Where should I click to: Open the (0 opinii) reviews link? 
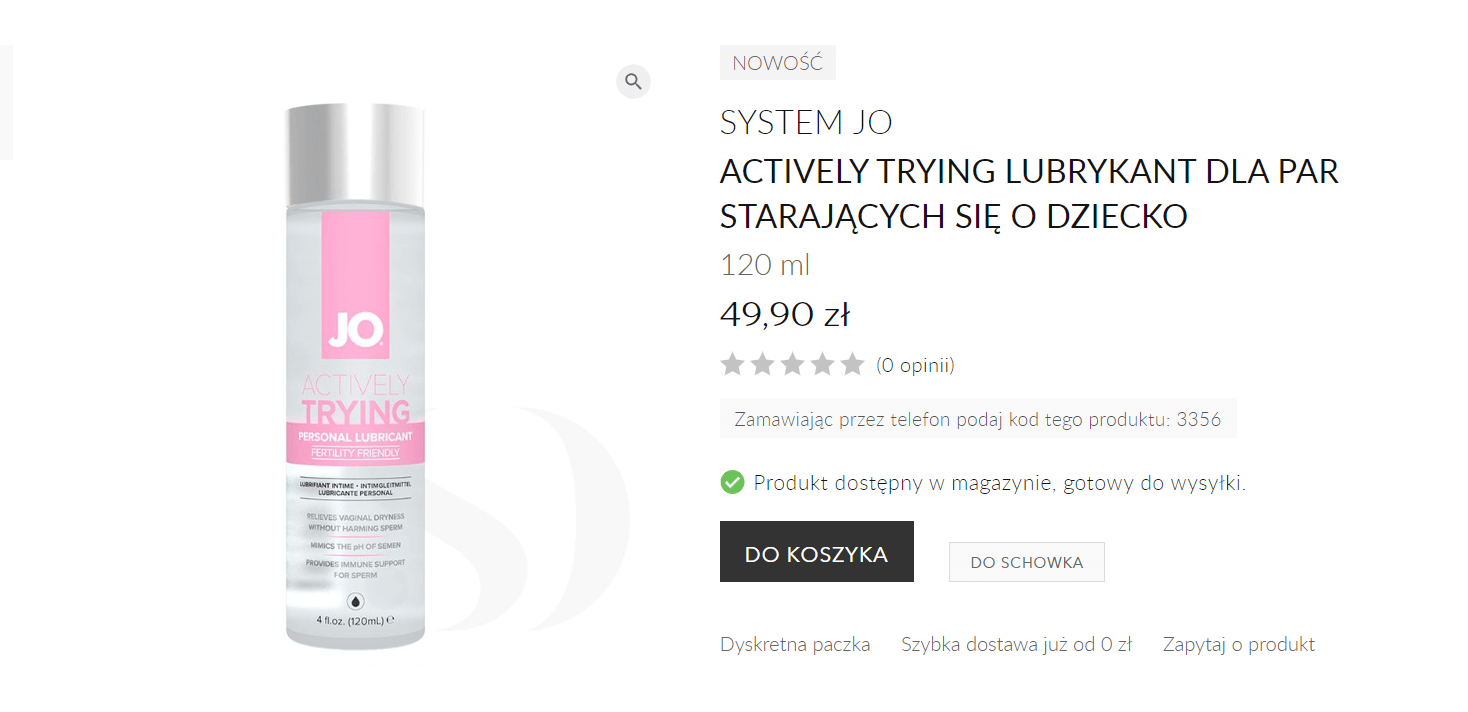pyautogui.click(x=915, y=365)
